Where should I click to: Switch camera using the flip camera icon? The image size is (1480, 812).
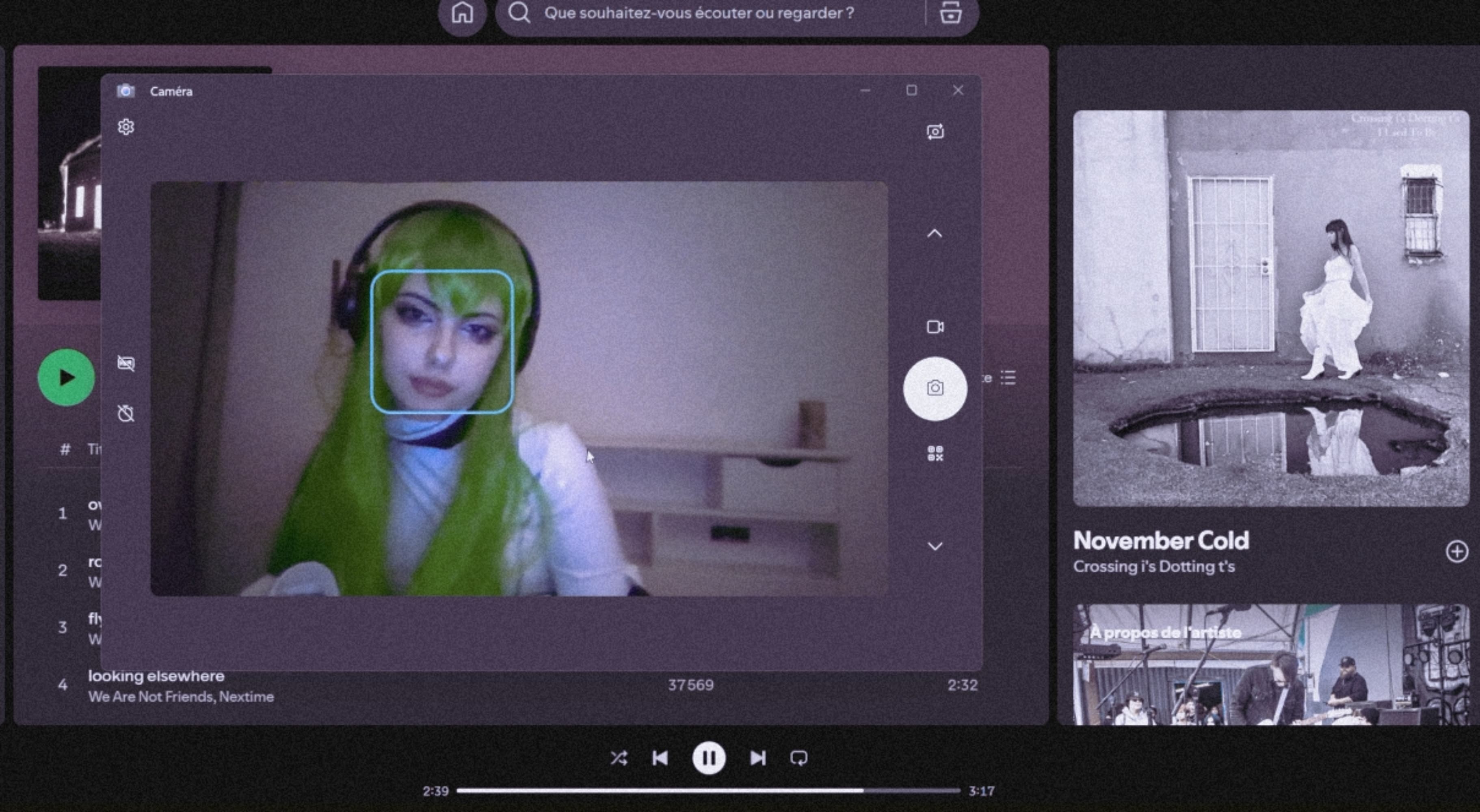coord(935,132)
